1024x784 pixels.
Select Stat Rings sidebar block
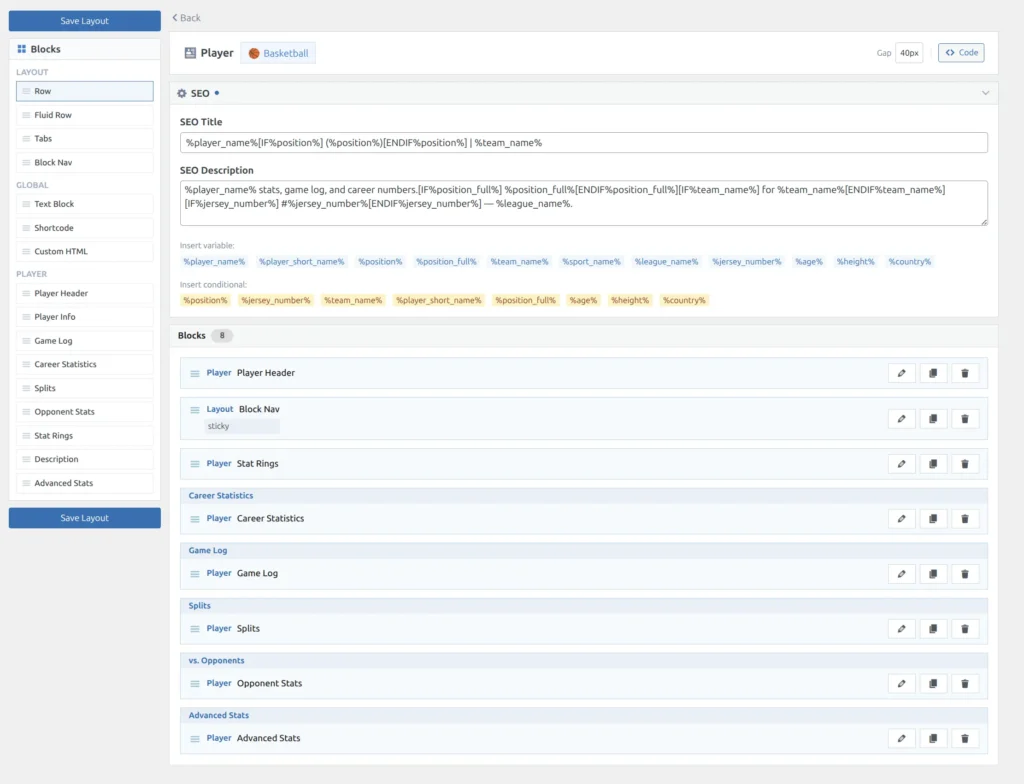85,436
